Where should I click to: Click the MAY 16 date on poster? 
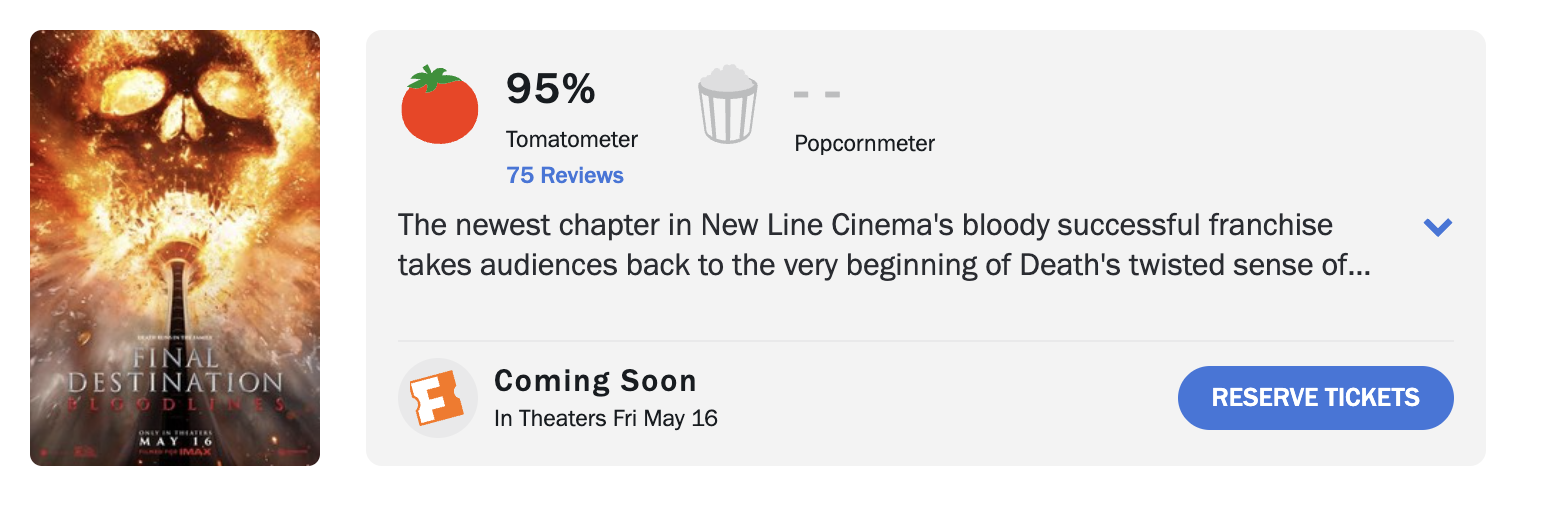coord(175,441)
